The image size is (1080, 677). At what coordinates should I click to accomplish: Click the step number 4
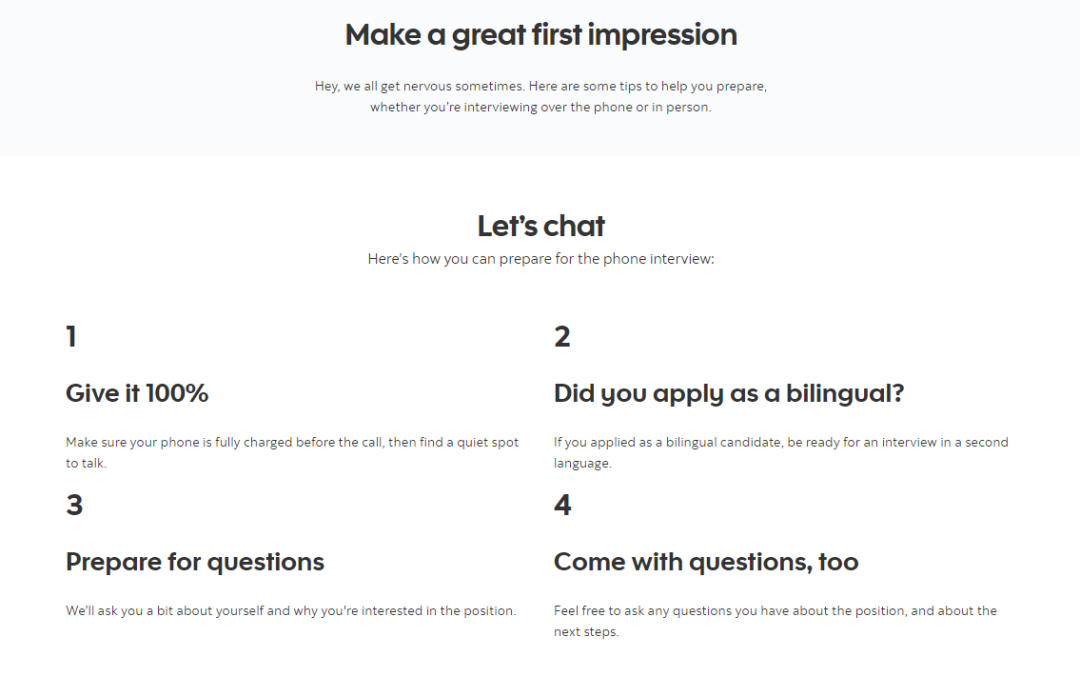tap(563, 505)
